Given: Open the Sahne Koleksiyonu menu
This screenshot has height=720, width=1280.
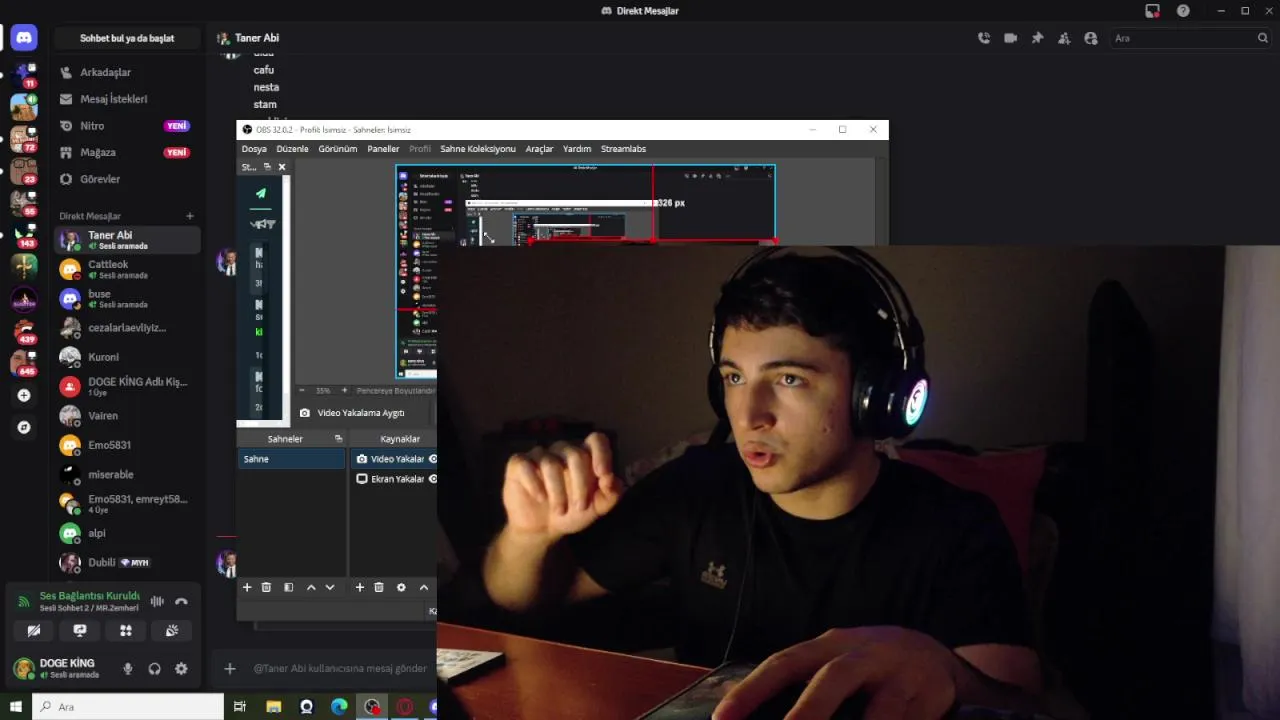Looking at the screenshot, I should click(478, 149).
